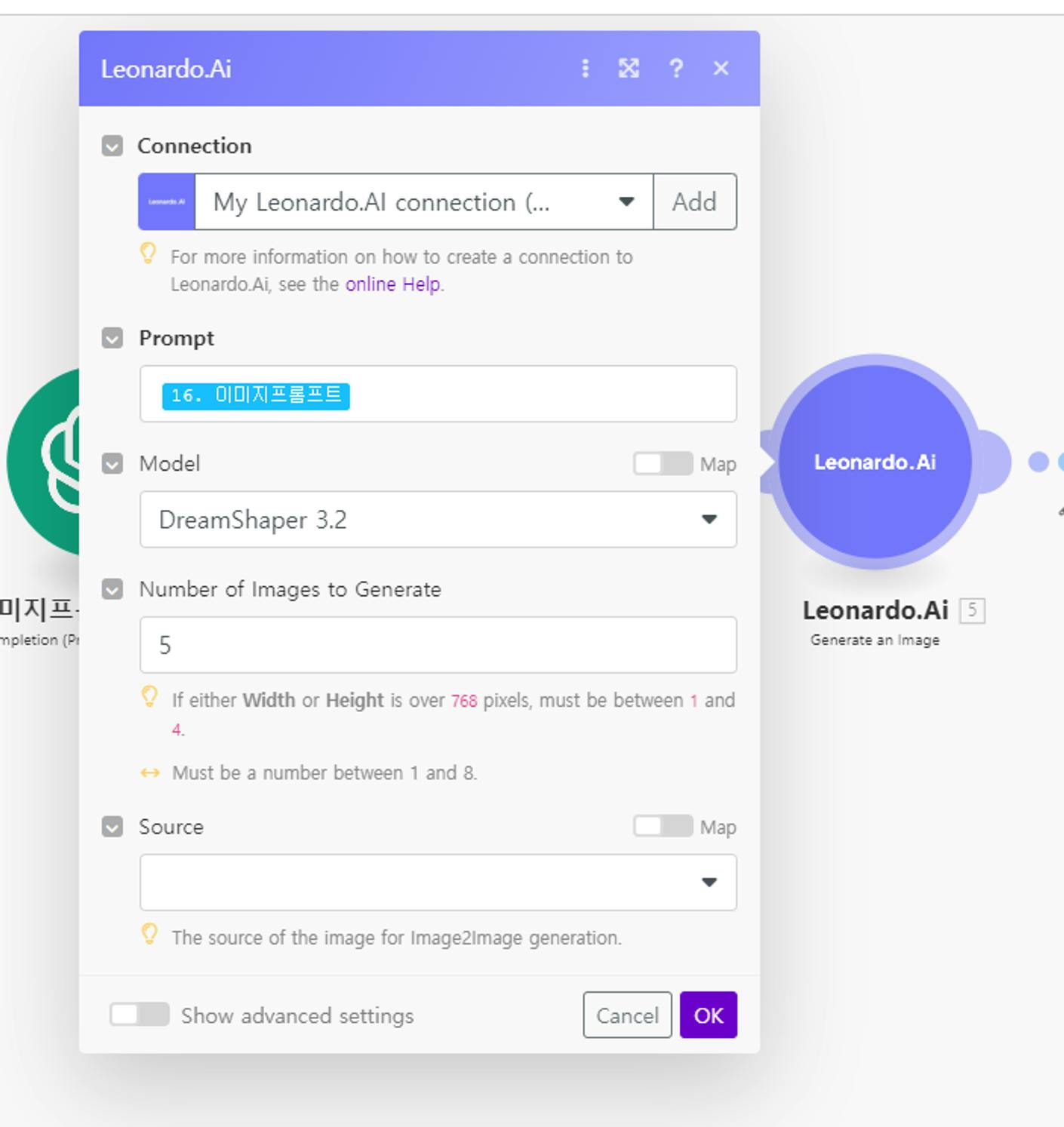Open the DreamShaper 3.2 model dropdown

(438, 520)
